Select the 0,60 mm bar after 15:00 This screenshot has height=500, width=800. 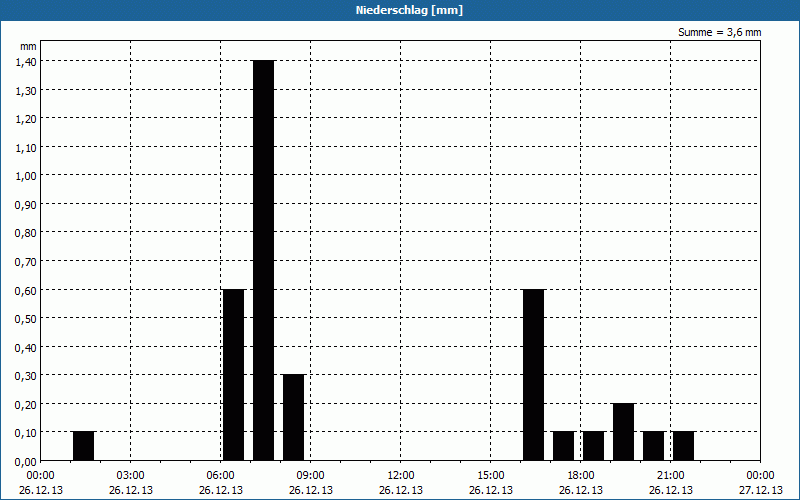tap(533, 375)
